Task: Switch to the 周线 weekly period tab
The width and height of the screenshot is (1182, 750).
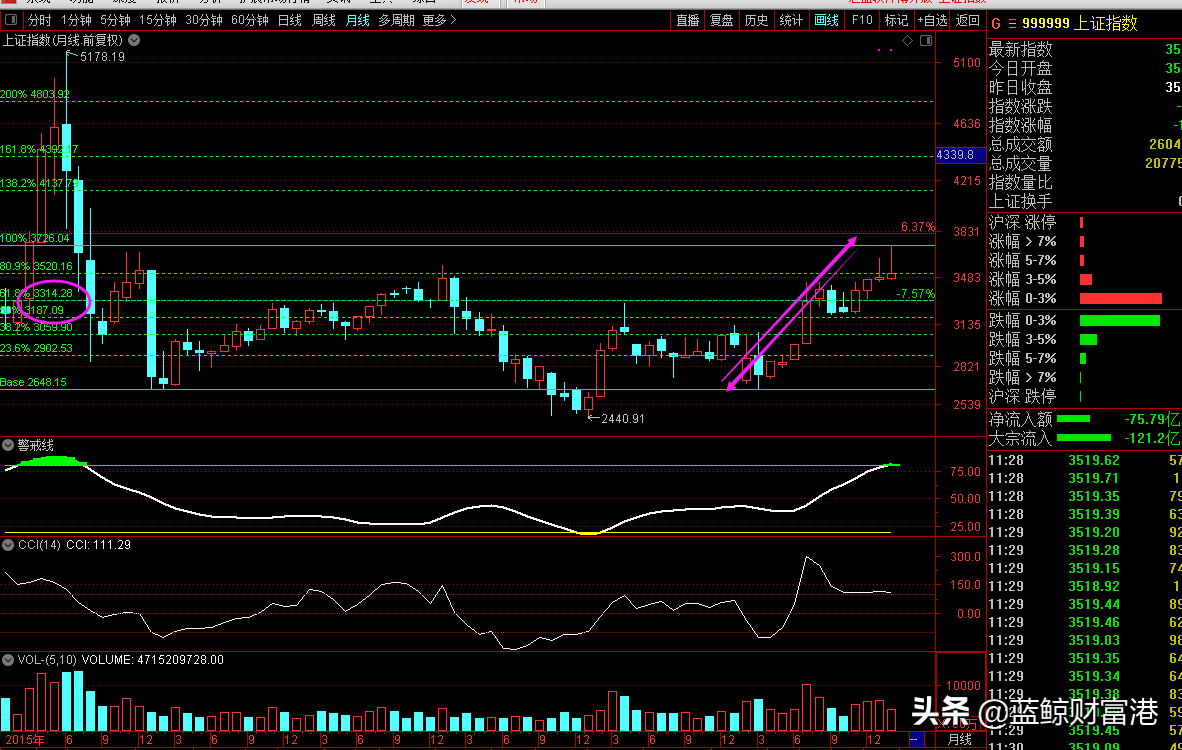Action: pyautogui.click(x=324, y=20)
